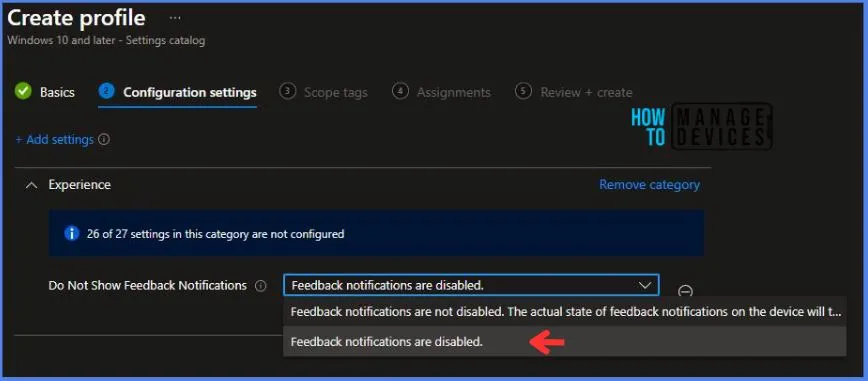Remove the setting with the minus circle icon
Viewport: 868px width, 381px height.
tap(685, 291)
